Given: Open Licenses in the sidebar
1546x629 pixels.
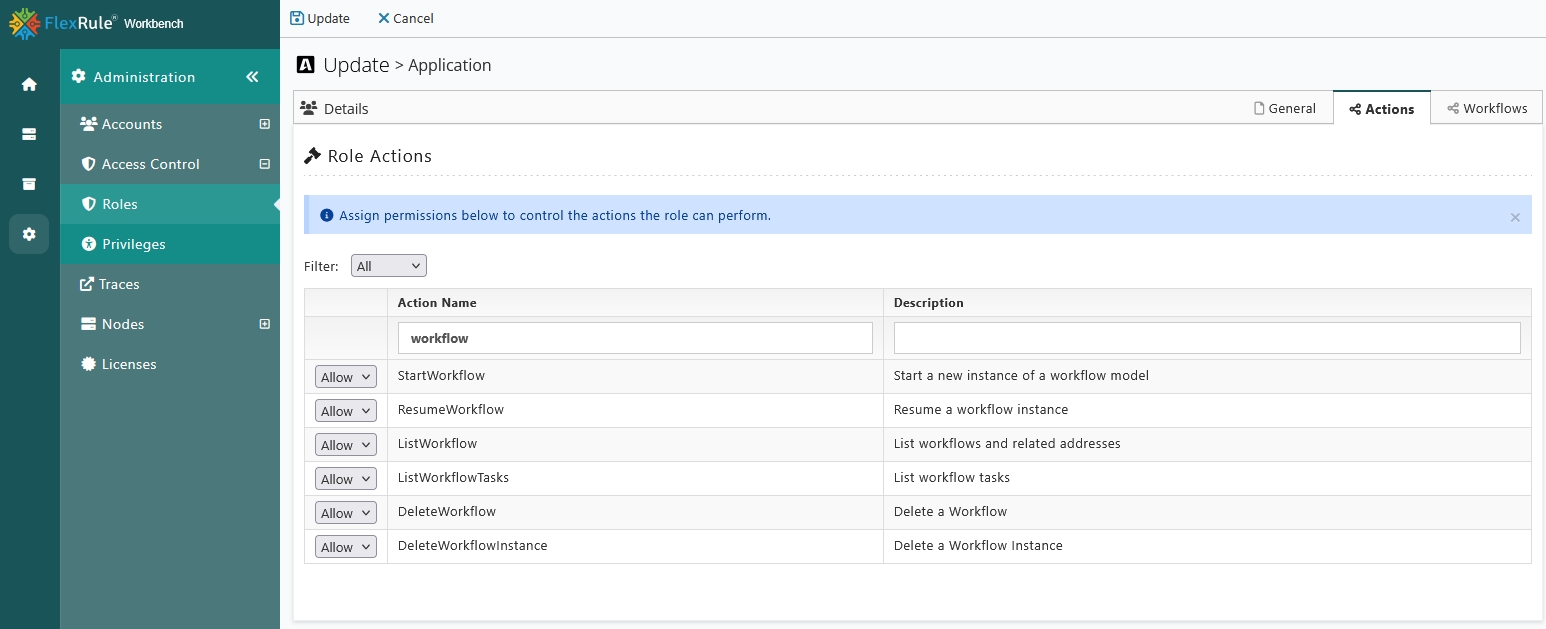Looking at the screenshot, I should coord(170,364).
